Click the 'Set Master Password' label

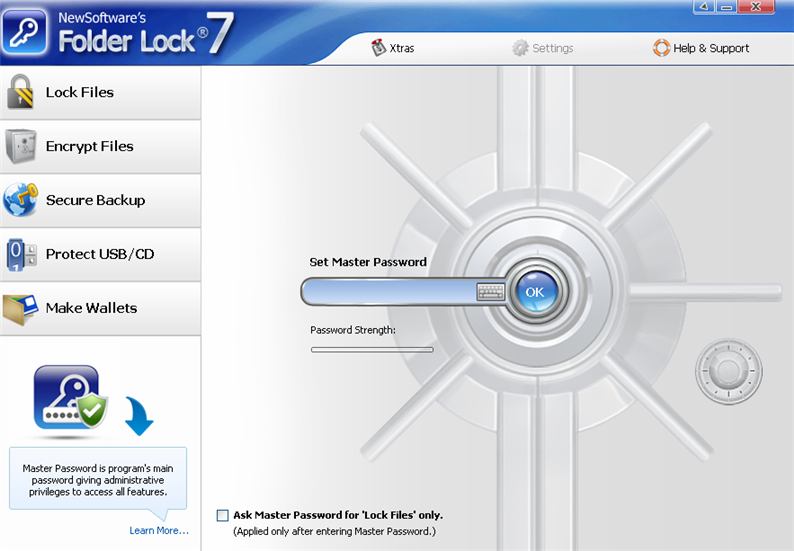tap(368, 262)
